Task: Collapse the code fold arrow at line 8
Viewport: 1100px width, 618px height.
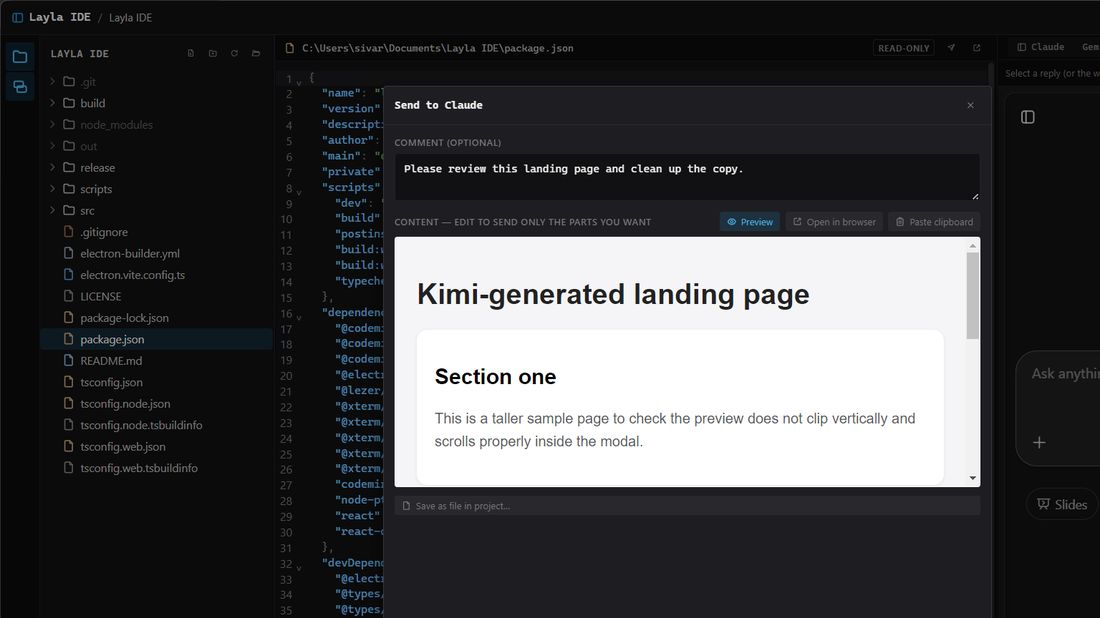Action: pos(299,192)
